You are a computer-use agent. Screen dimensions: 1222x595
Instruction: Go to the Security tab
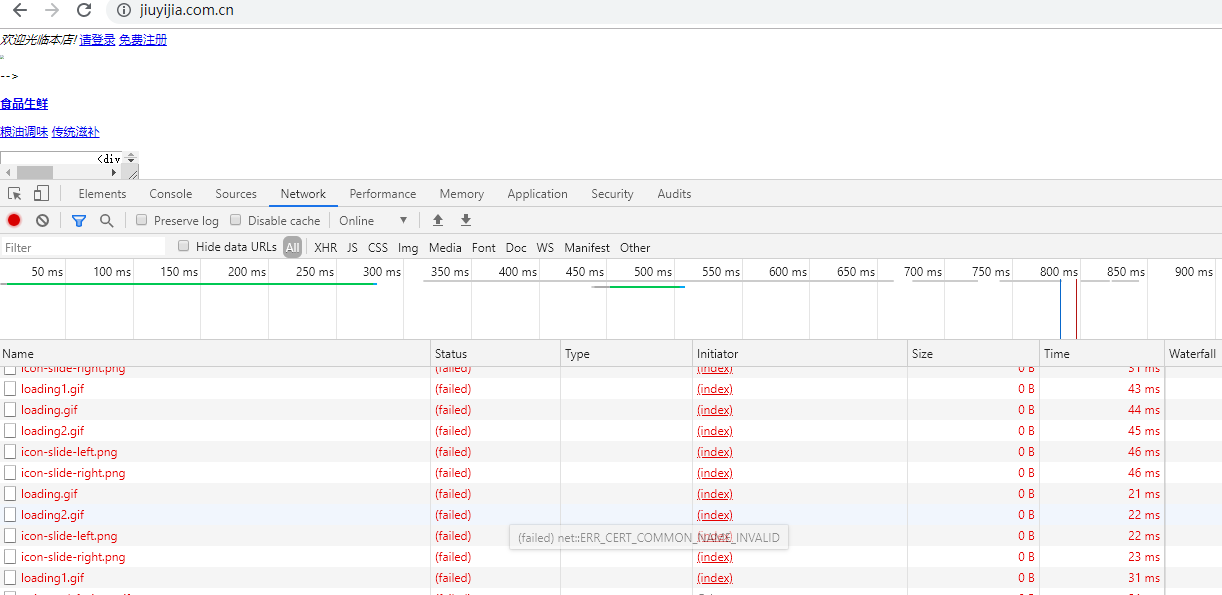pos(612,194)
